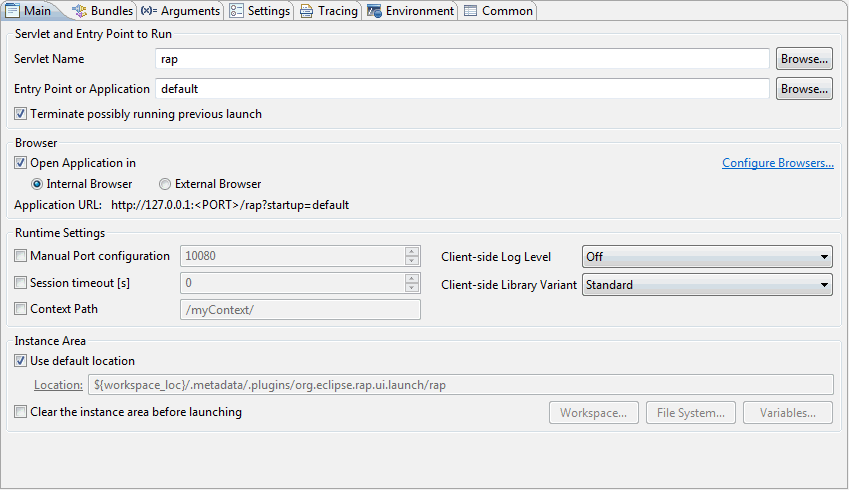Focus the Servlet Name field

click(x=462, y=59)
